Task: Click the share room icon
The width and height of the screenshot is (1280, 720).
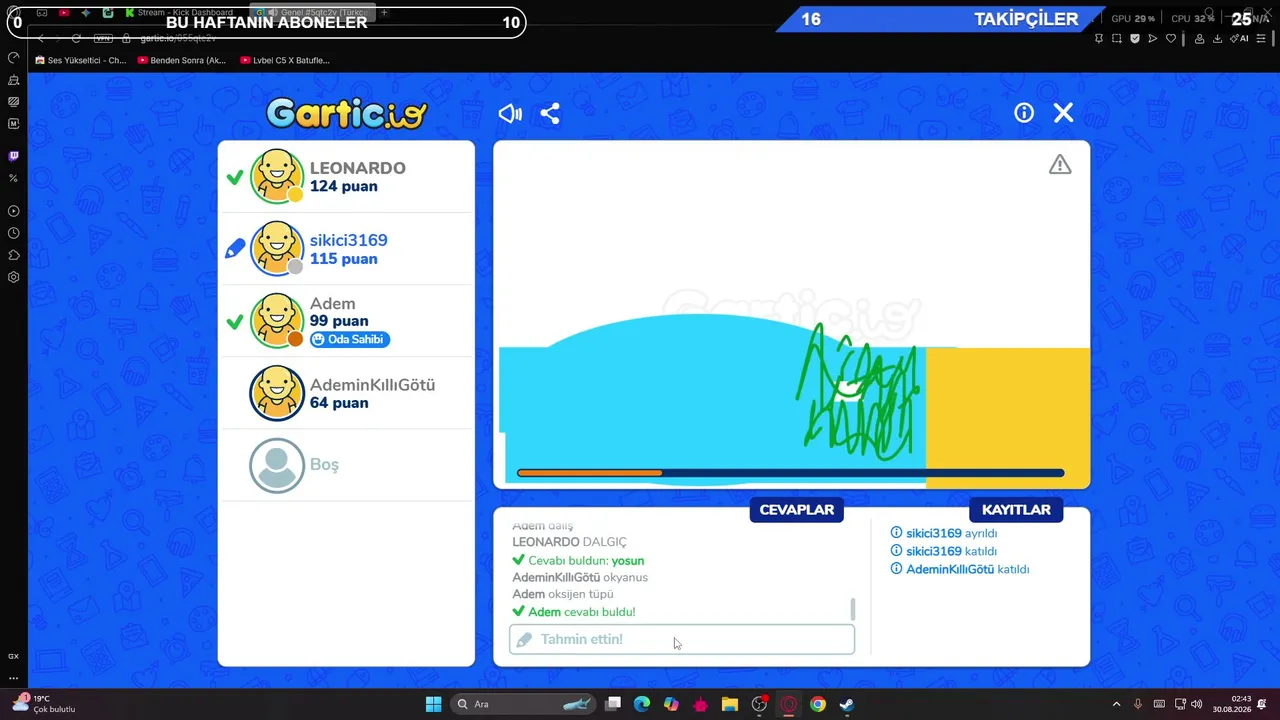Action: click(x=550, y=113)
